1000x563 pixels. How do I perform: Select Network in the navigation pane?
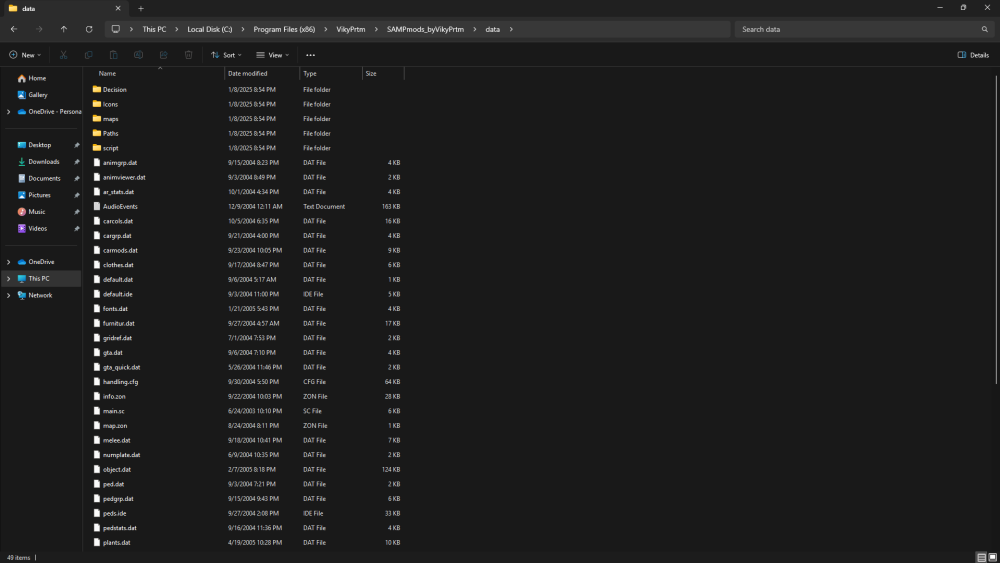40,295
